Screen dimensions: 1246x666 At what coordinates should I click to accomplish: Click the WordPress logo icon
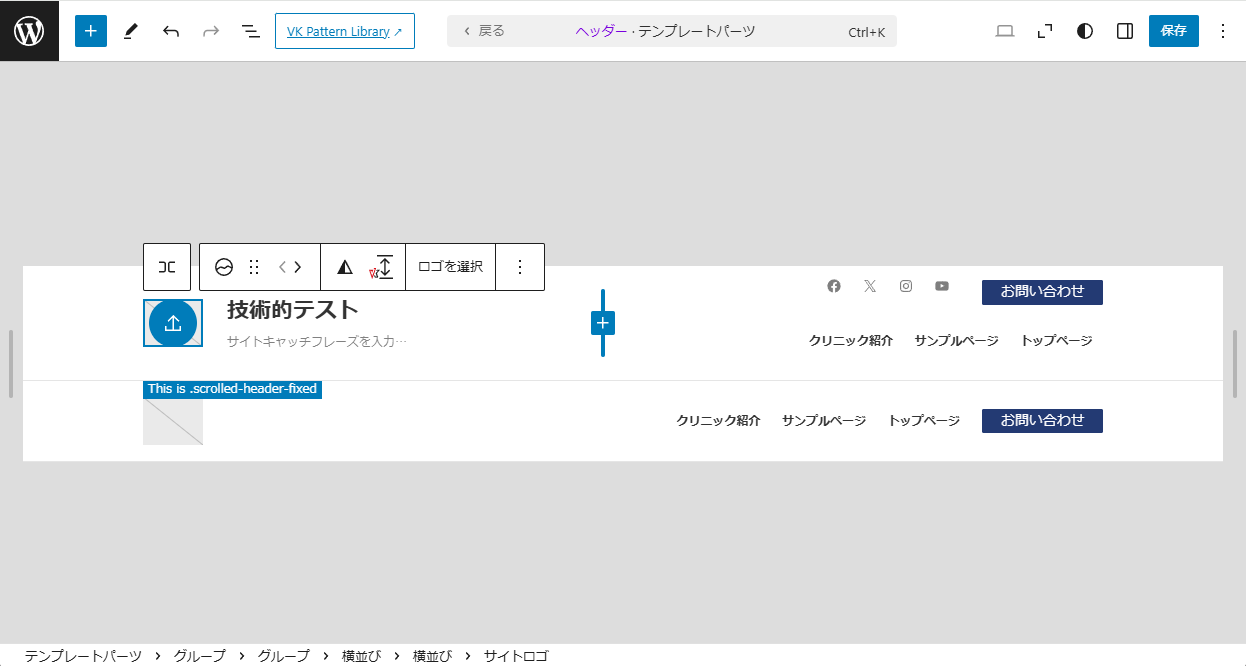point(29,31)
